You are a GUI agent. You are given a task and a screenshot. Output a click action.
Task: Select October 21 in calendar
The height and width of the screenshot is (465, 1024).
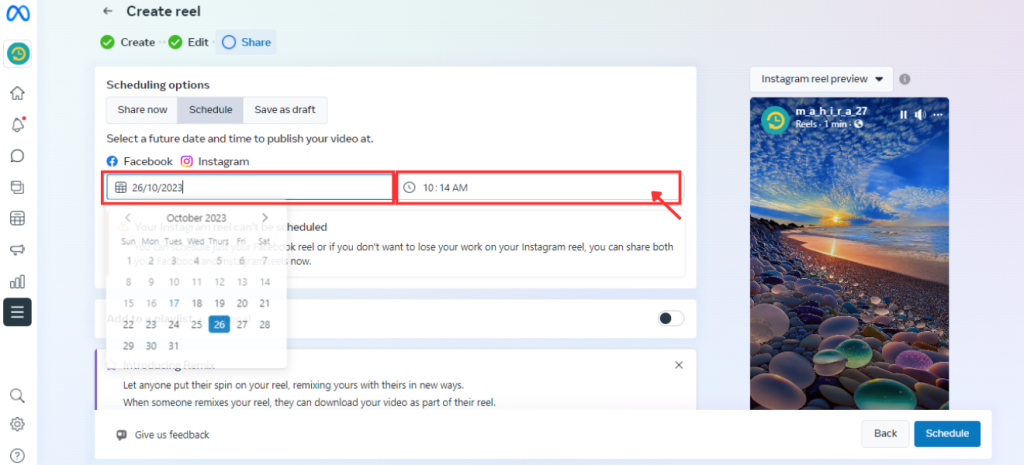(264, 303)
